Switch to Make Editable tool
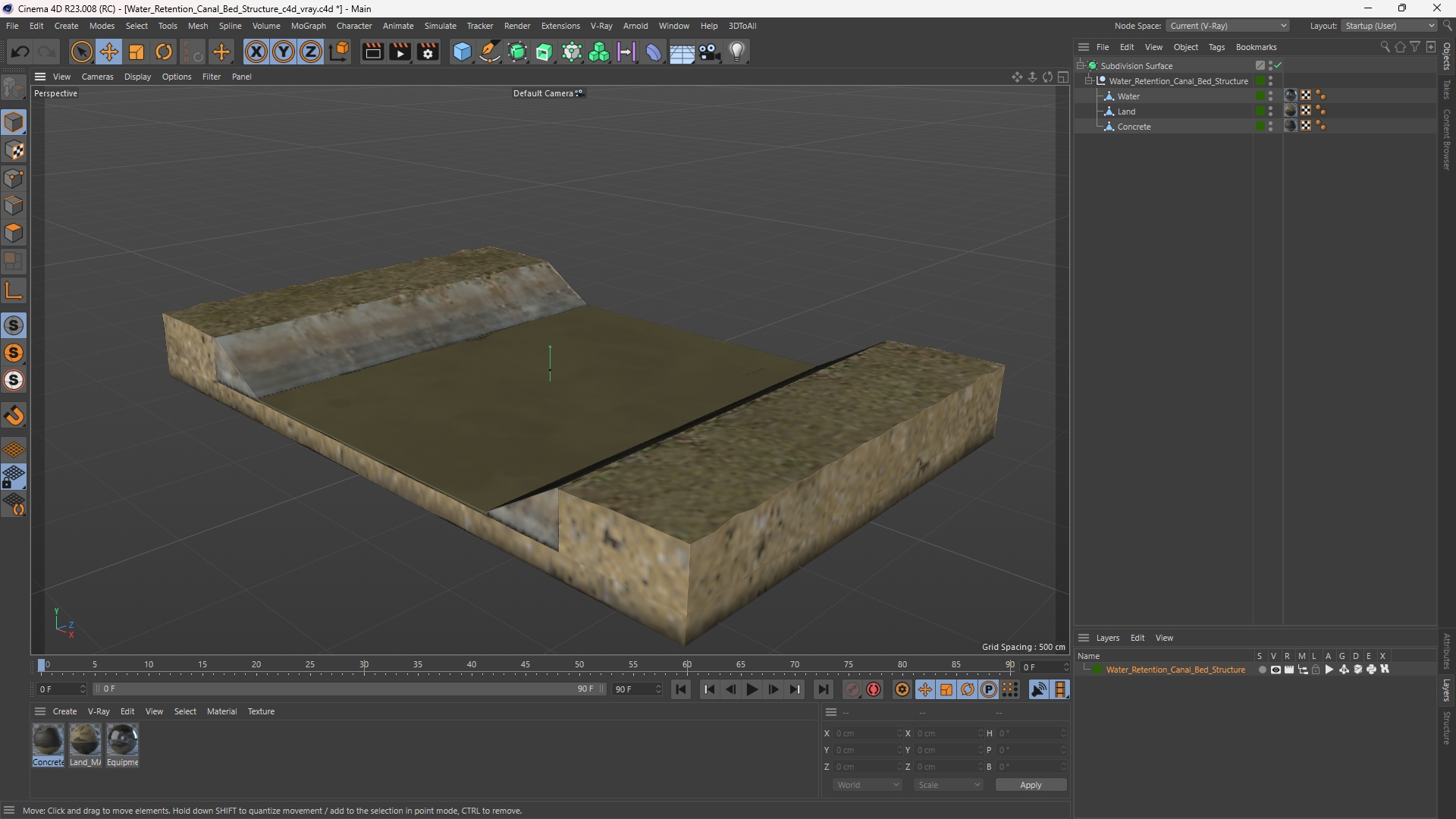This screenshot has width=1456, height=819. pos(14,88)
